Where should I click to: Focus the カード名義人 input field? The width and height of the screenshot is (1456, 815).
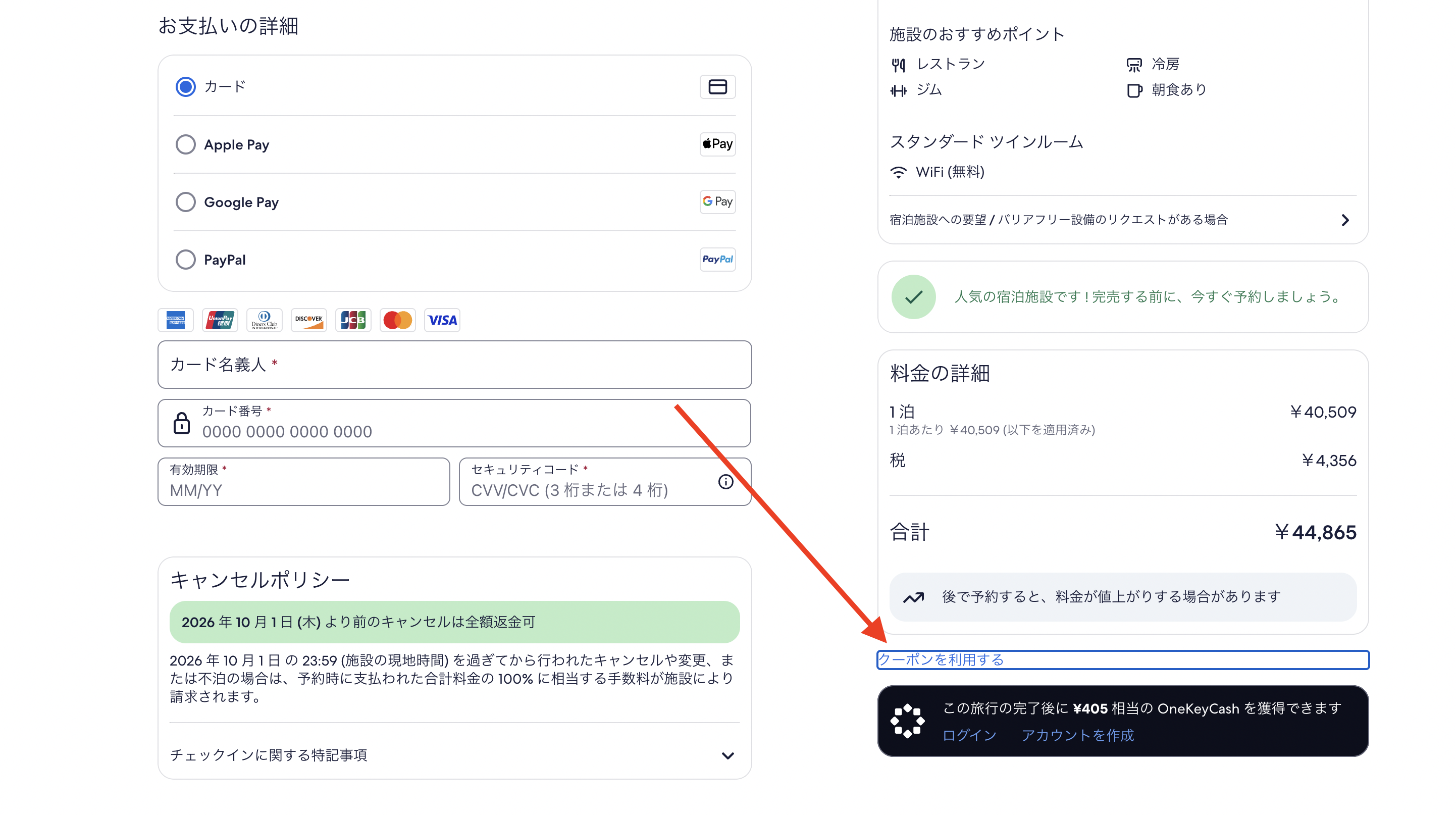point(454,365)
